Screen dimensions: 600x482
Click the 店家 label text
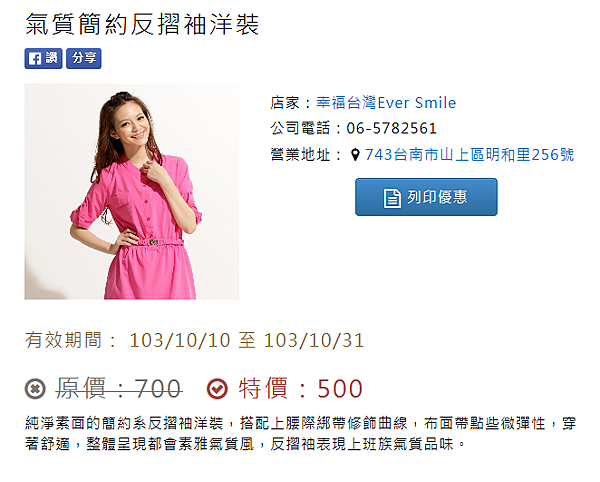(x=284, y=103)
